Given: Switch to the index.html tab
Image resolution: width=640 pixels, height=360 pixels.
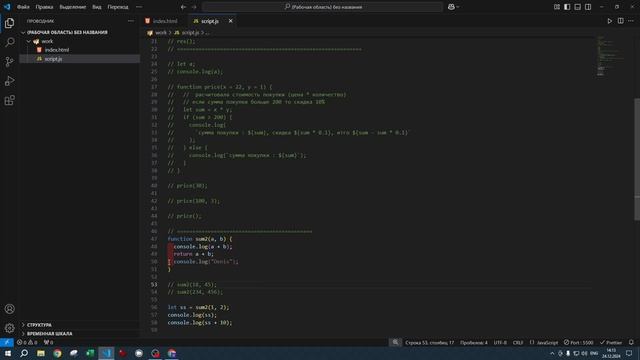Looking at the screenshot, I should (165, 21).
